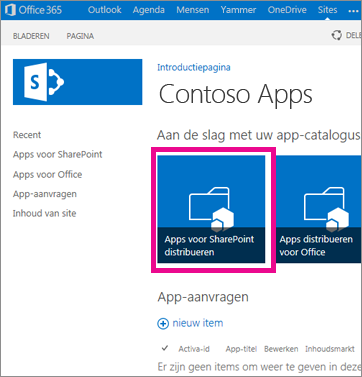Follow the Introductiepagina breadcrumb link
This screenshot has width=362, height=377.
click(194, 67)
